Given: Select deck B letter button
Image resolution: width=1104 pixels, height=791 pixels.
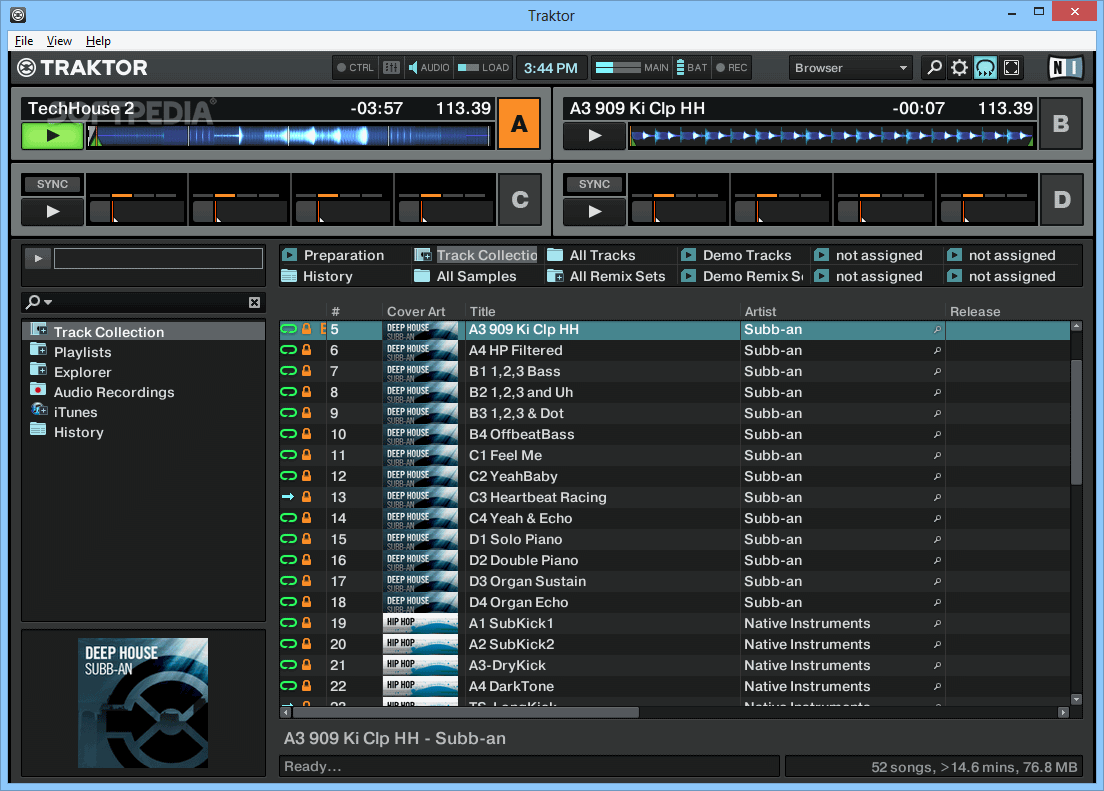Looking at the screenshot, I should 1061,123.
